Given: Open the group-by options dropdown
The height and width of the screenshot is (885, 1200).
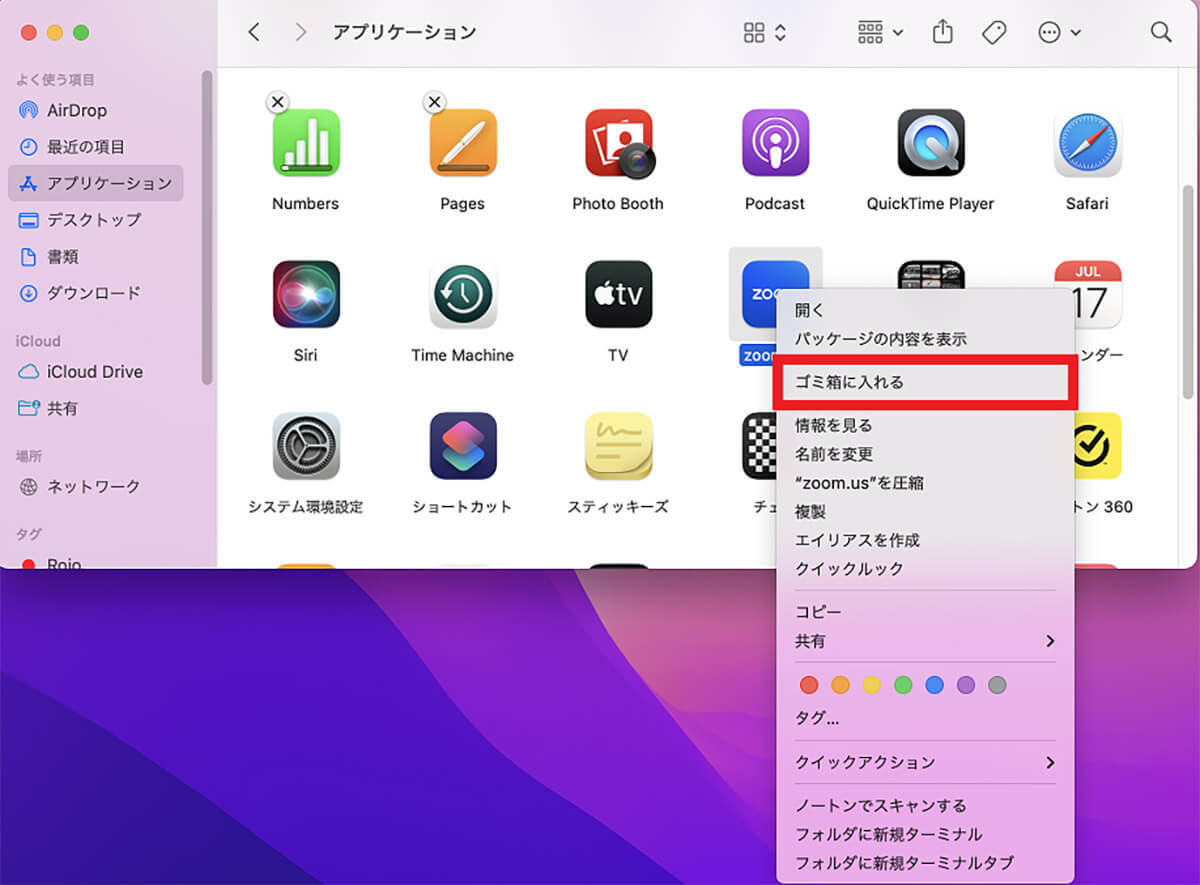Looking at the screenshot, I should point(880,32).
